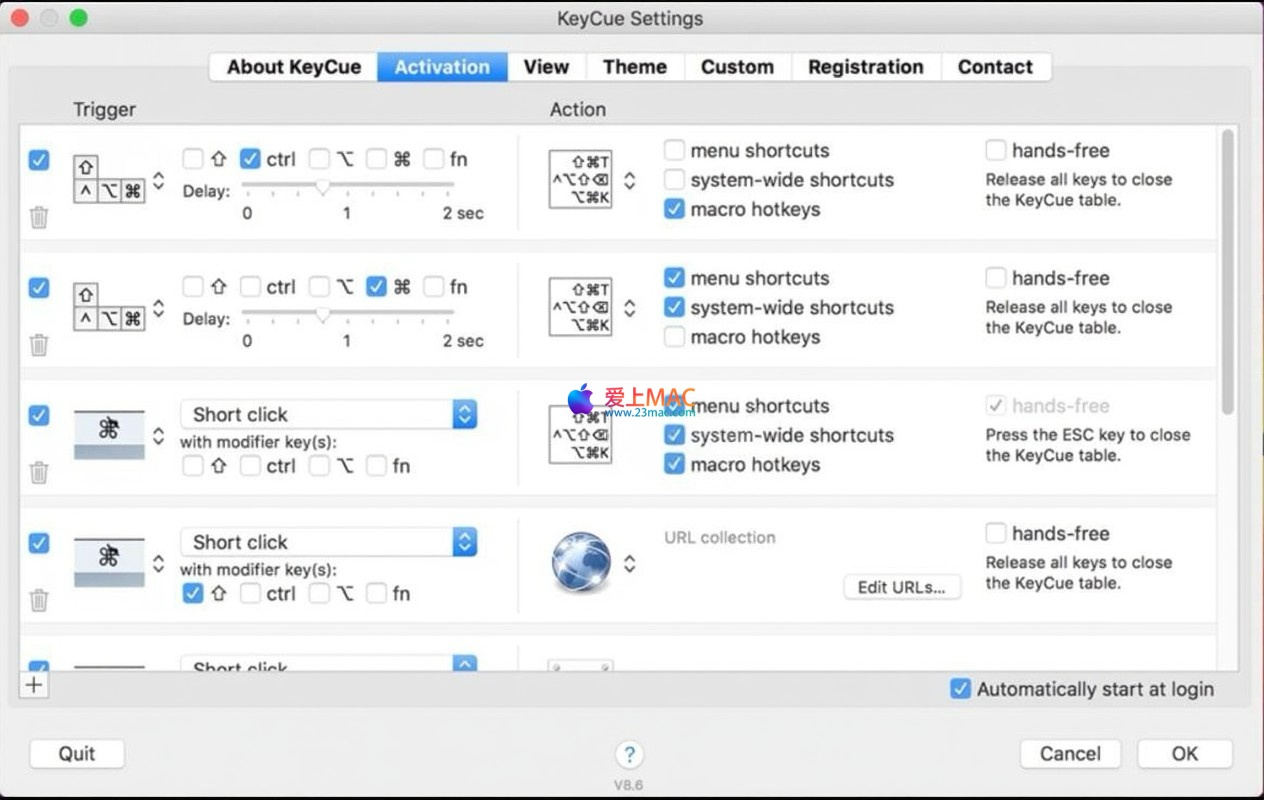Screen dimensions: 1264x800
Task: Enable hands-free for the second trigger
Action: coord(995,278)
